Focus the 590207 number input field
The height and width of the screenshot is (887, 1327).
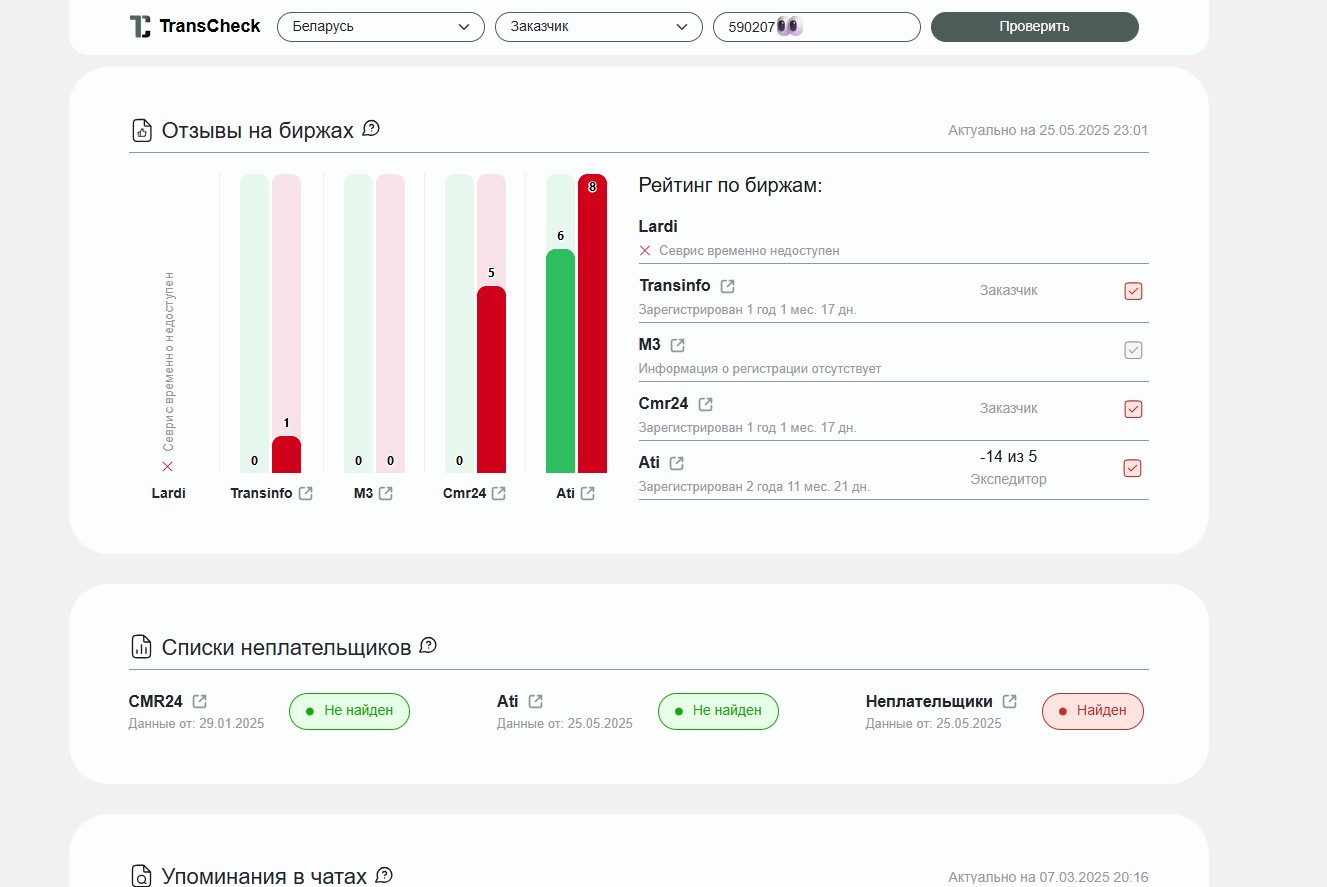(817, 27)
